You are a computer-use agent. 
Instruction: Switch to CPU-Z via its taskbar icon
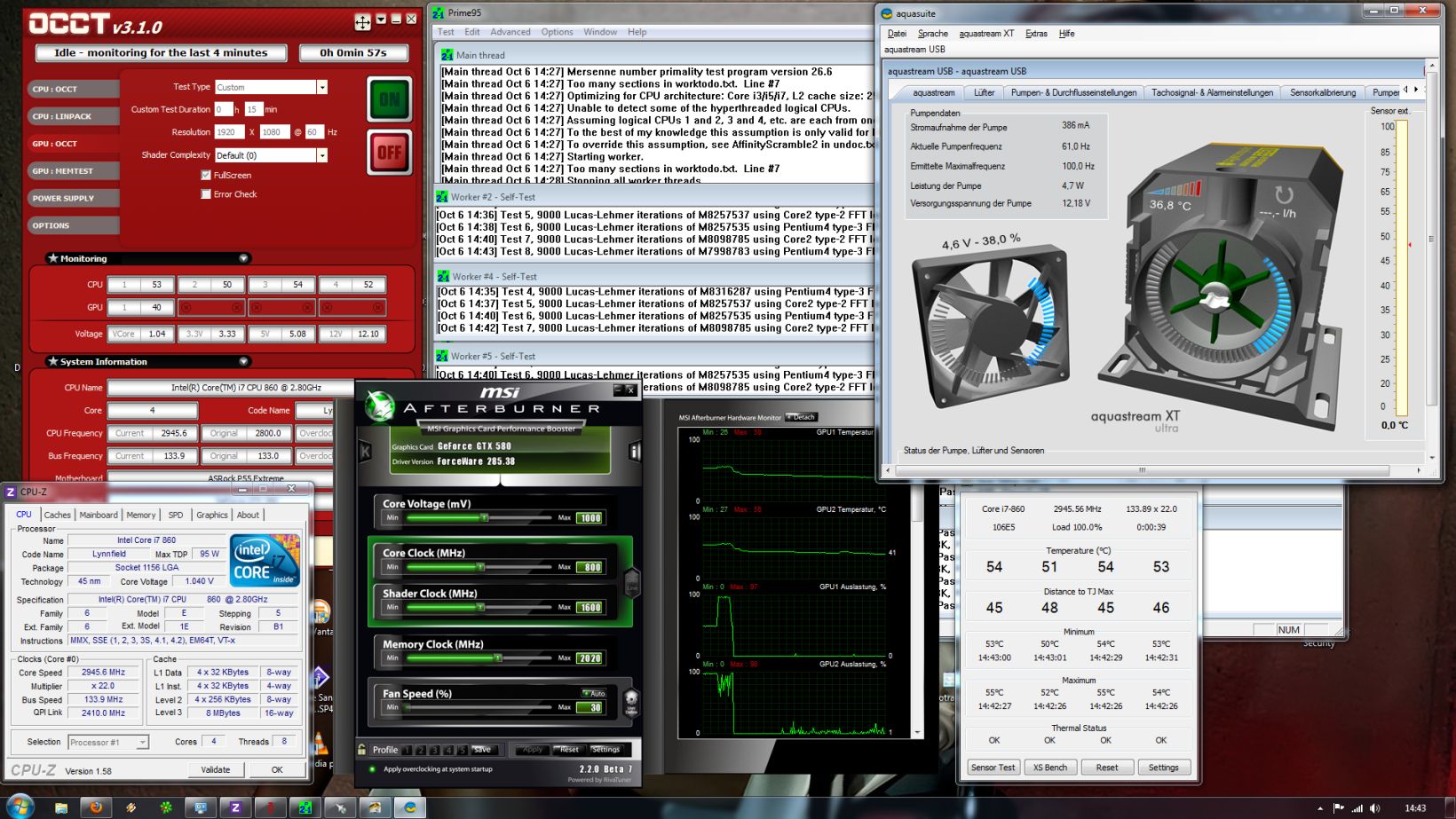(x=235, y=807)
